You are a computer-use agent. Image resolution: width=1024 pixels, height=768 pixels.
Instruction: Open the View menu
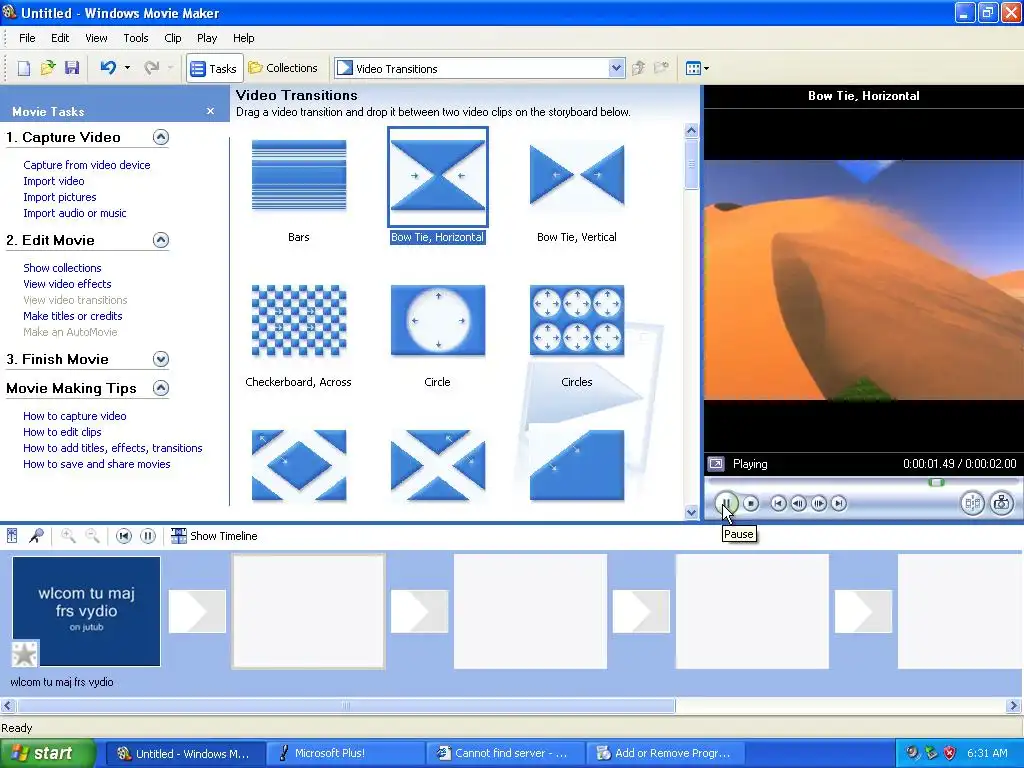[96, 38]
